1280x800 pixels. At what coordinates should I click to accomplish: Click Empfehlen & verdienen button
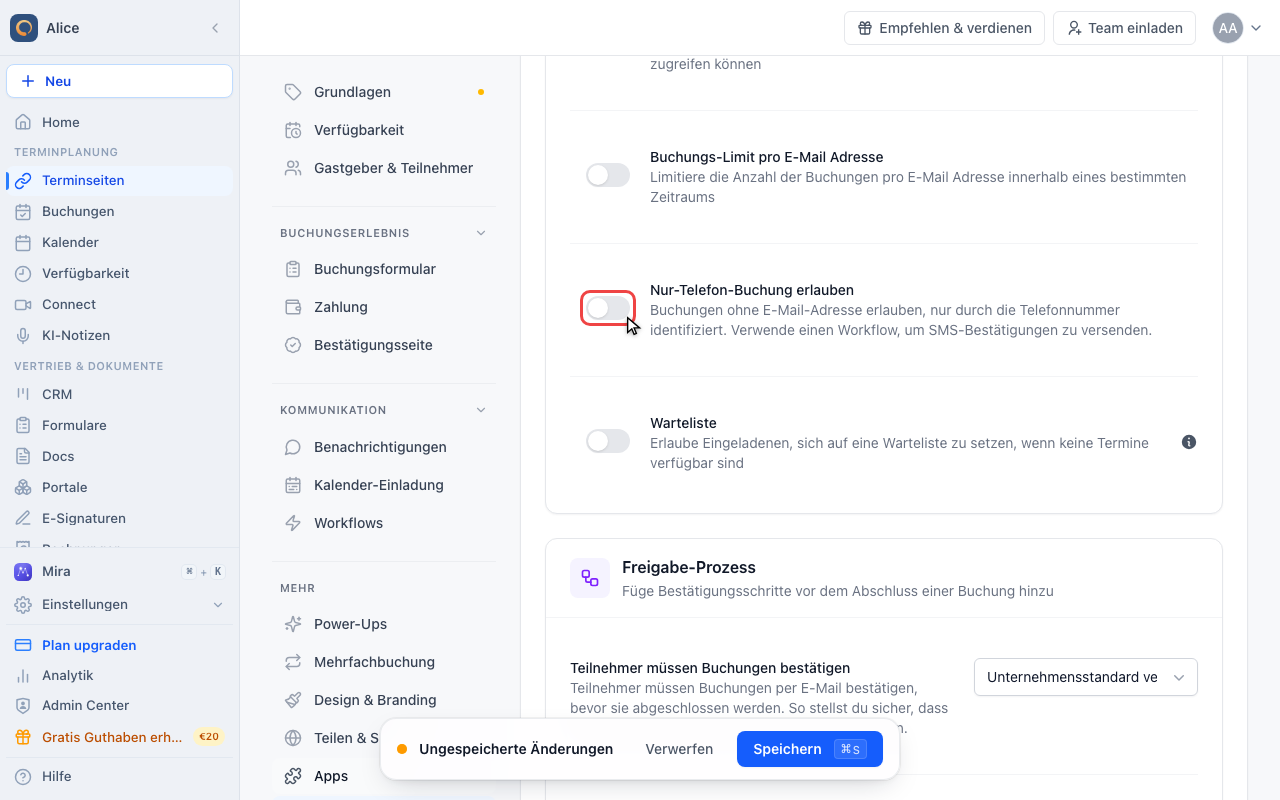point(945,28)
